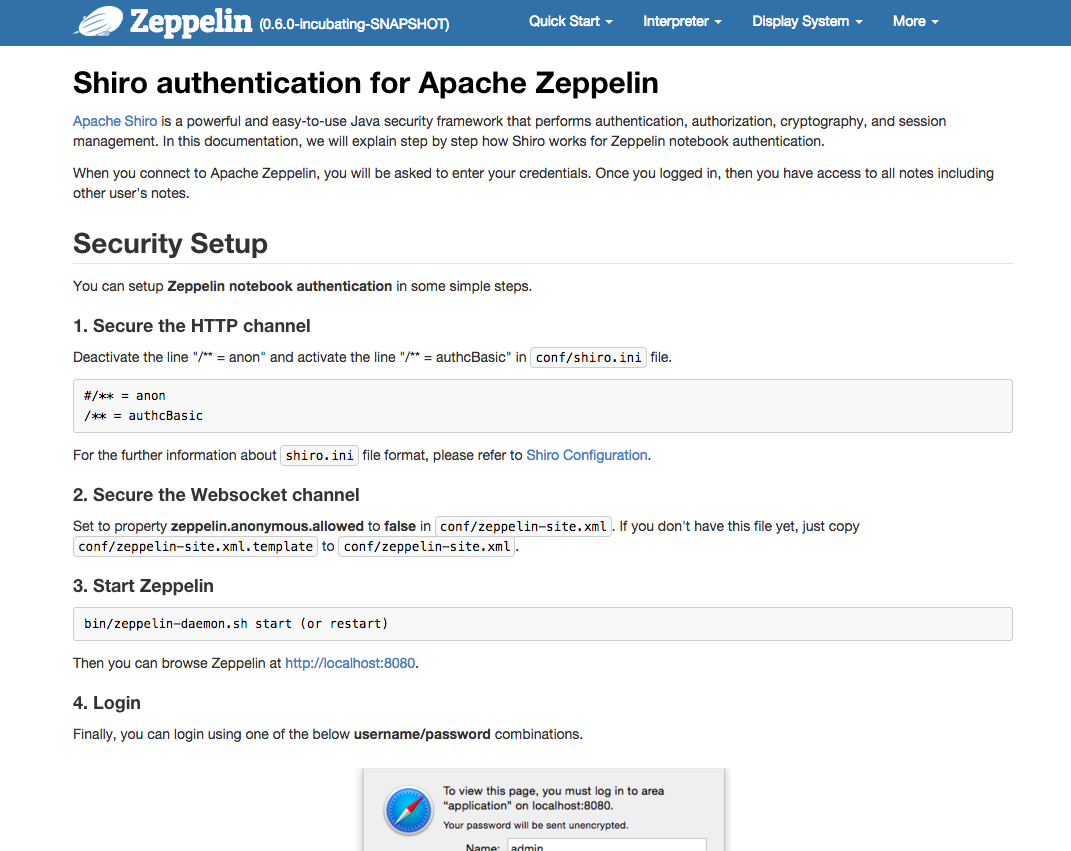Image resolution: width=1071 pixels, height=851 pixels.
Task: Click the Zeppelin brand name in the navbar
Action: point(190,21)
